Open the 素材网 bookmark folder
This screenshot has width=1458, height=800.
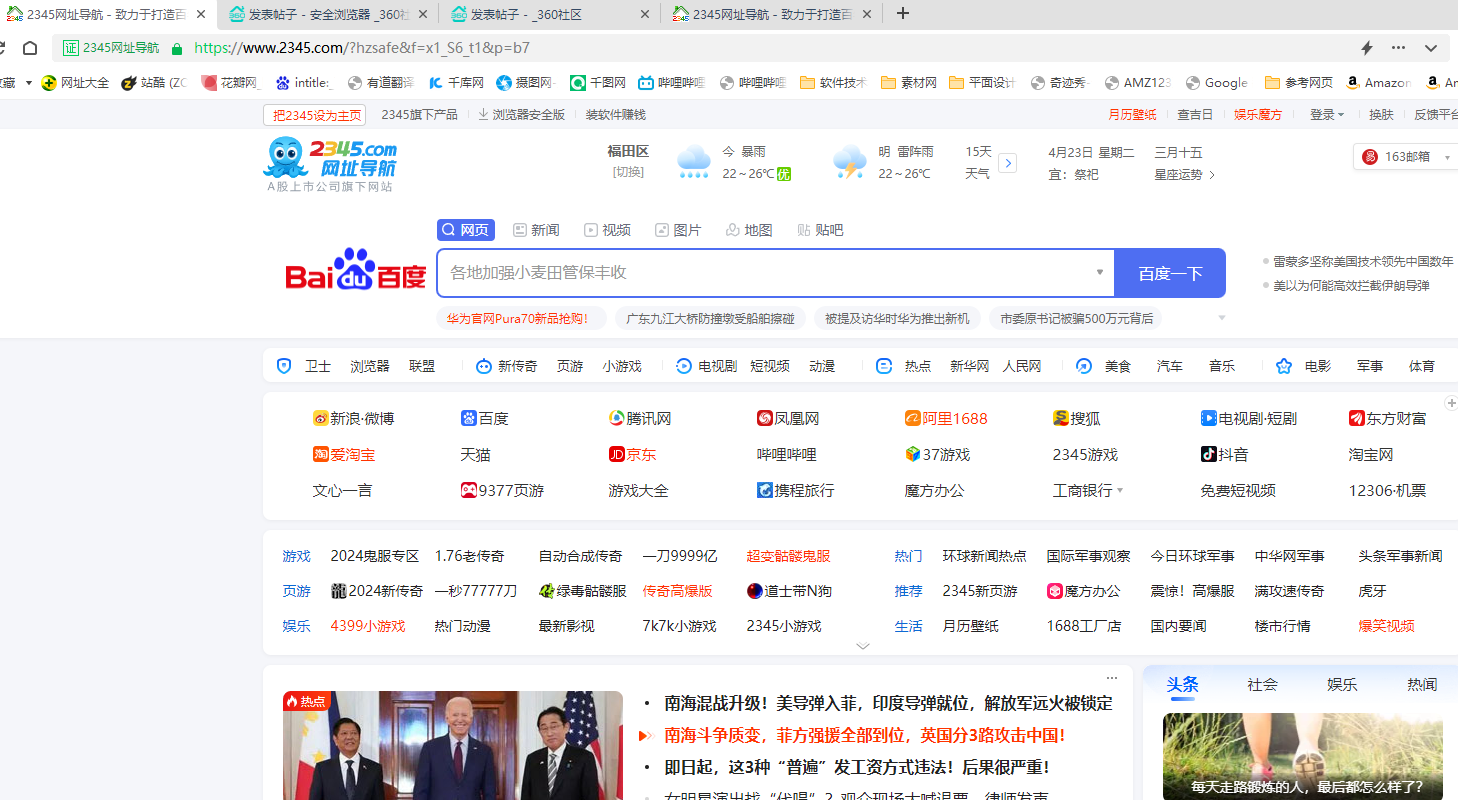909,83
